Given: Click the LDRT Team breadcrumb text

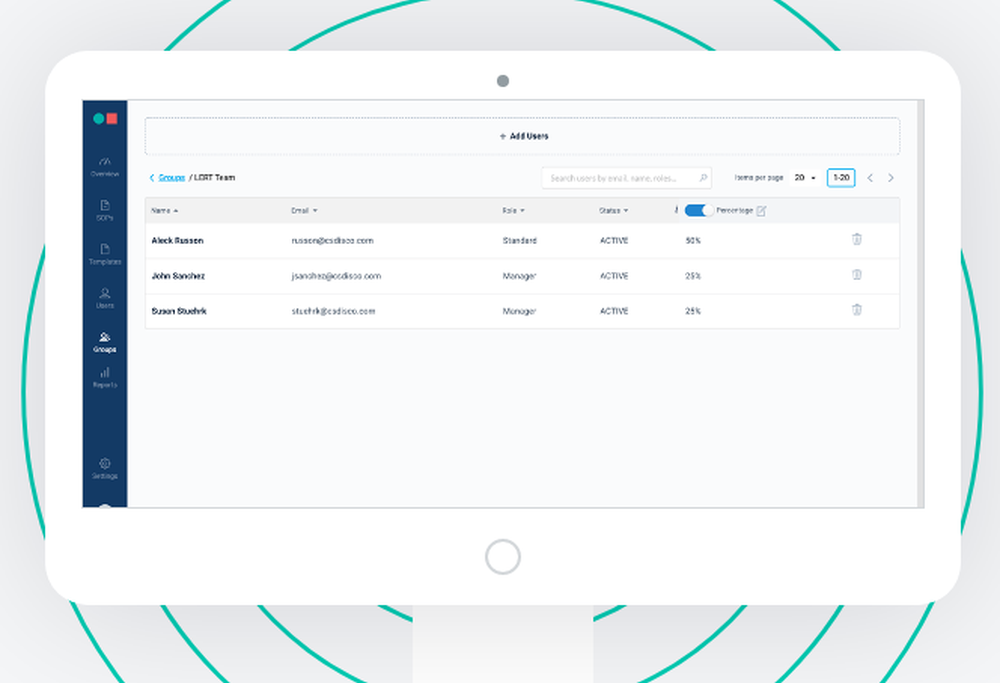Looking at the screenshot, I should coord(214,178).
